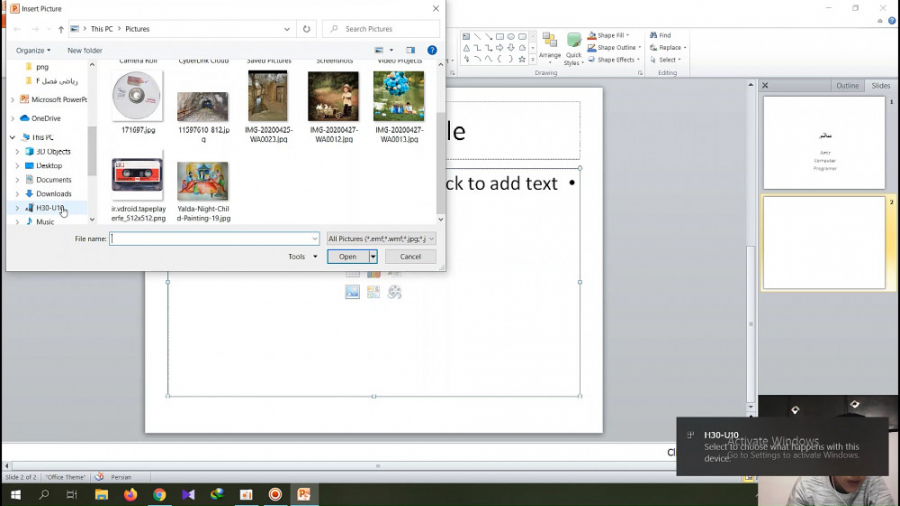Click the Arrange icon in Drawing group
Viewport: 900px width, 506px height.
point(549,45)
